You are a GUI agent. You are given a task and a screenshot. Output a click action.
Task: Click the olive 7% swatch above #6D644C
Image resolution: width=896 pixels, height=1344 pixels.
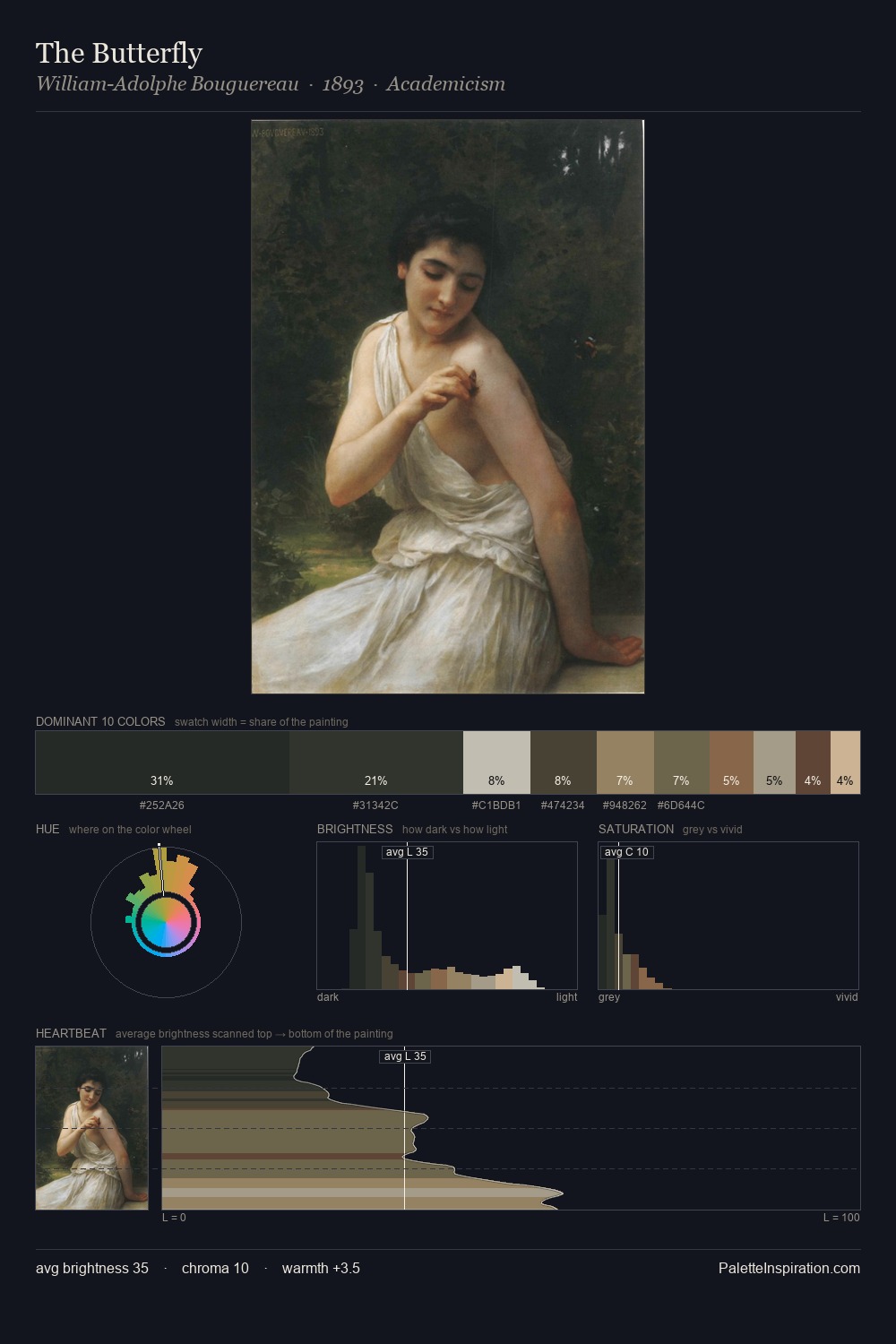pyautogui.click(x=681, y=762)
